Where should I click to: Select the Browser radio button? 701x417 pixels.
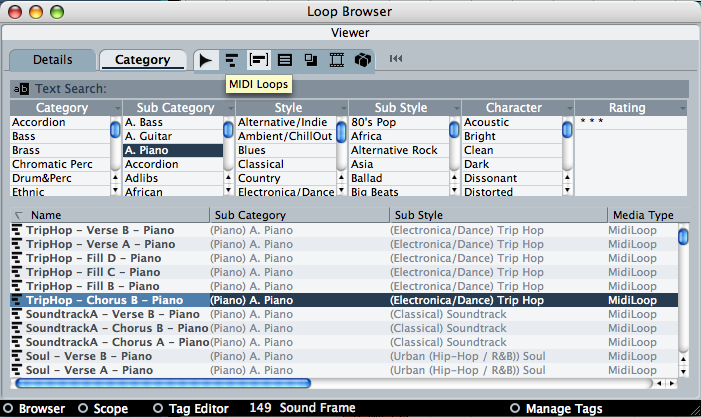point(9,408)
